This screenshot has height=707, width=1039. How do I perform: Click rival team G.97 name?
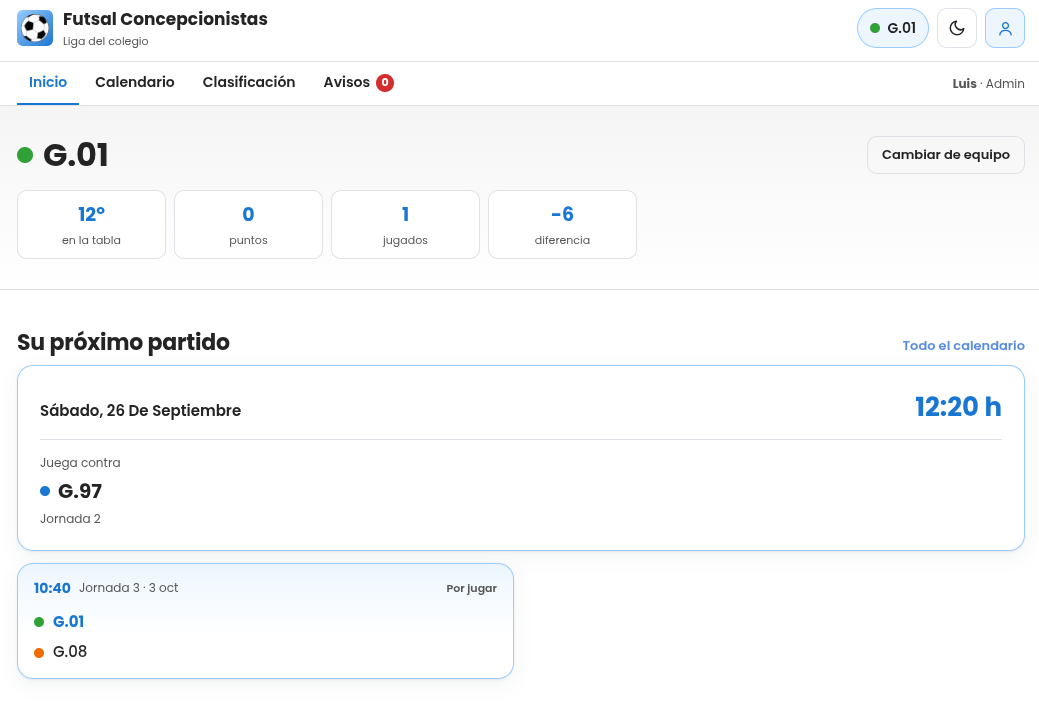pyautogui.click(x=80, y=491)
